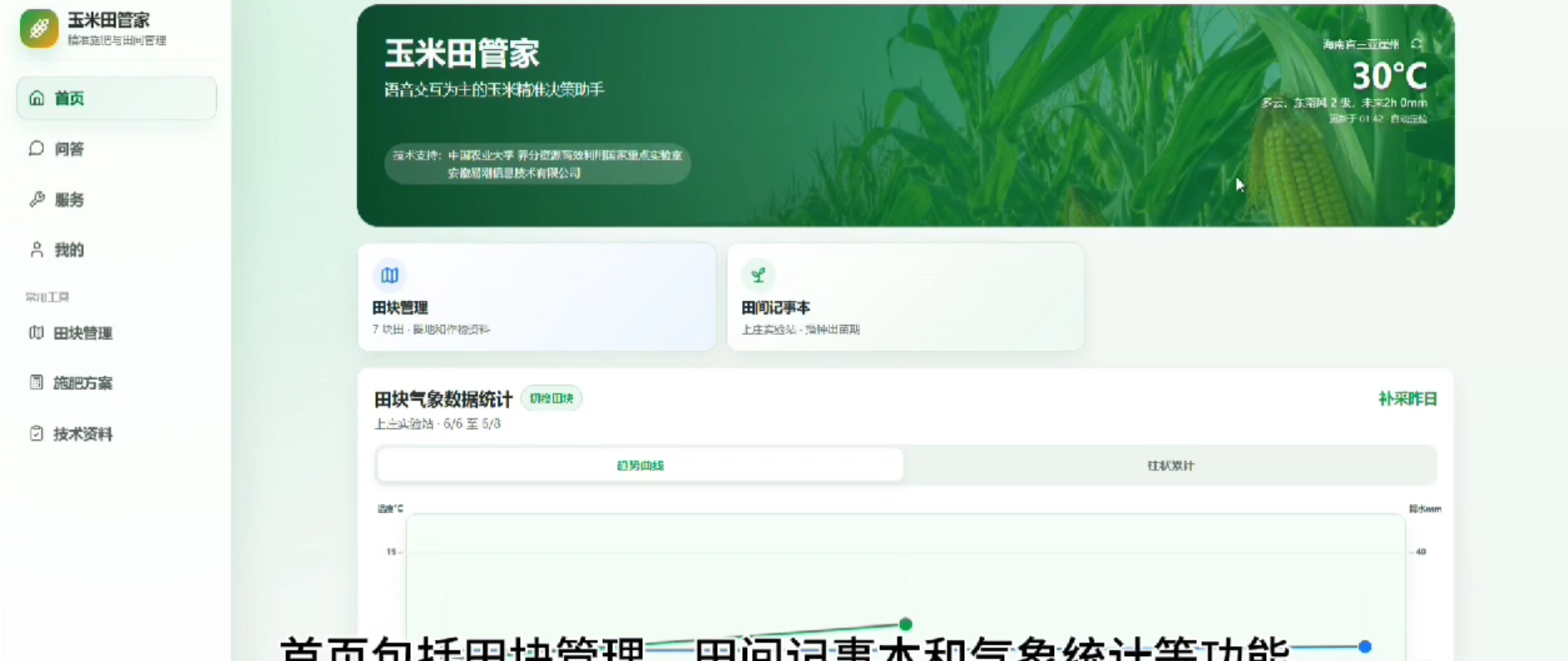The height and width of the screenshot is (661, 1568).
Task: Open sidebar 田块管理 link
Action: point(116,333)
